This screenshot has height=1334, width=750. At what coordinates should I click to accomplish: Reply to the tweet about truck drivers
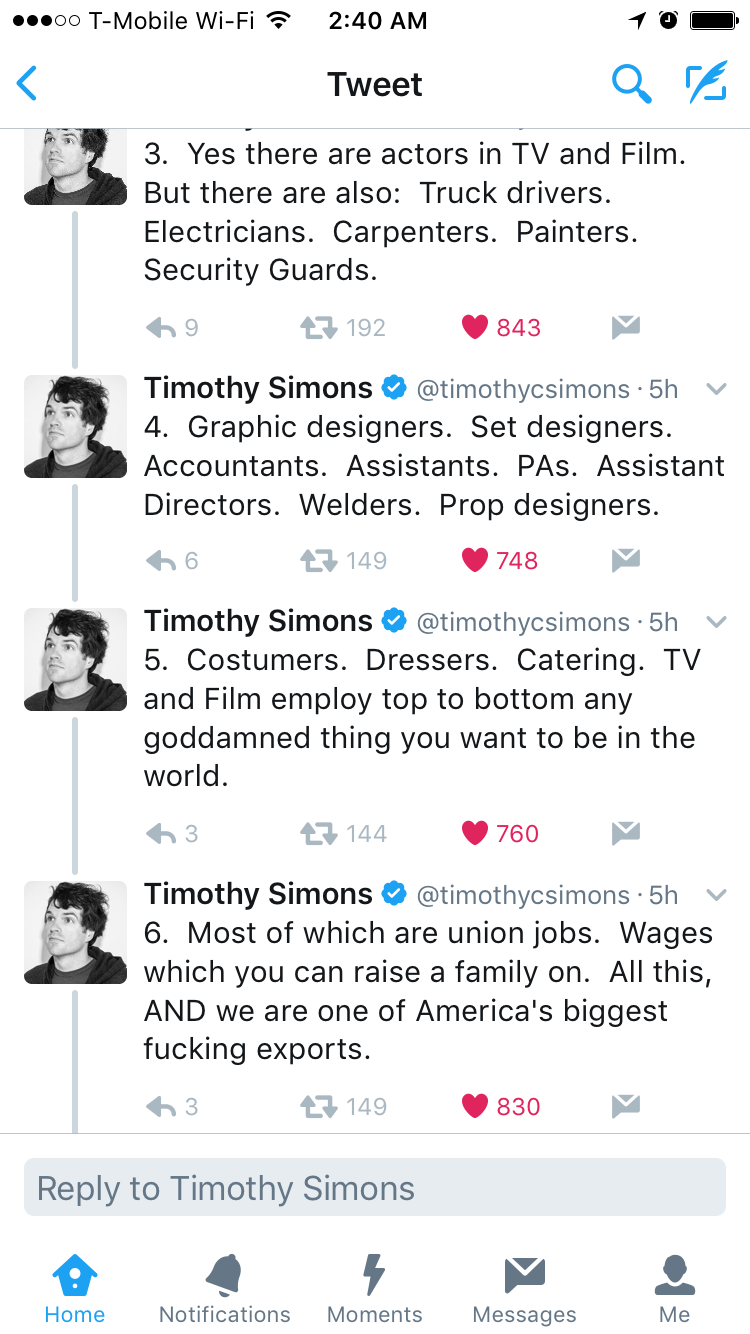tap(161, 327)
